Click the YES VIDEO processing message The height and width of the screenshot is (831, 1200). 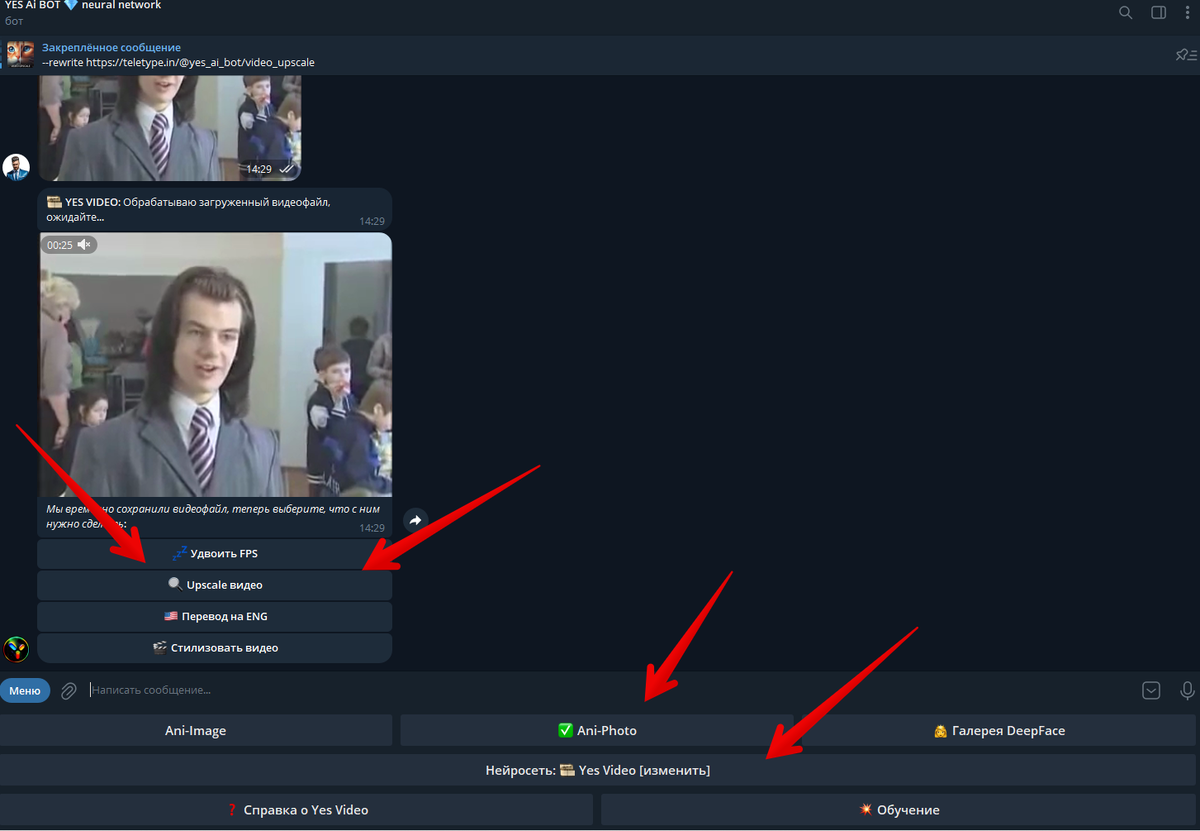[215, 209]
